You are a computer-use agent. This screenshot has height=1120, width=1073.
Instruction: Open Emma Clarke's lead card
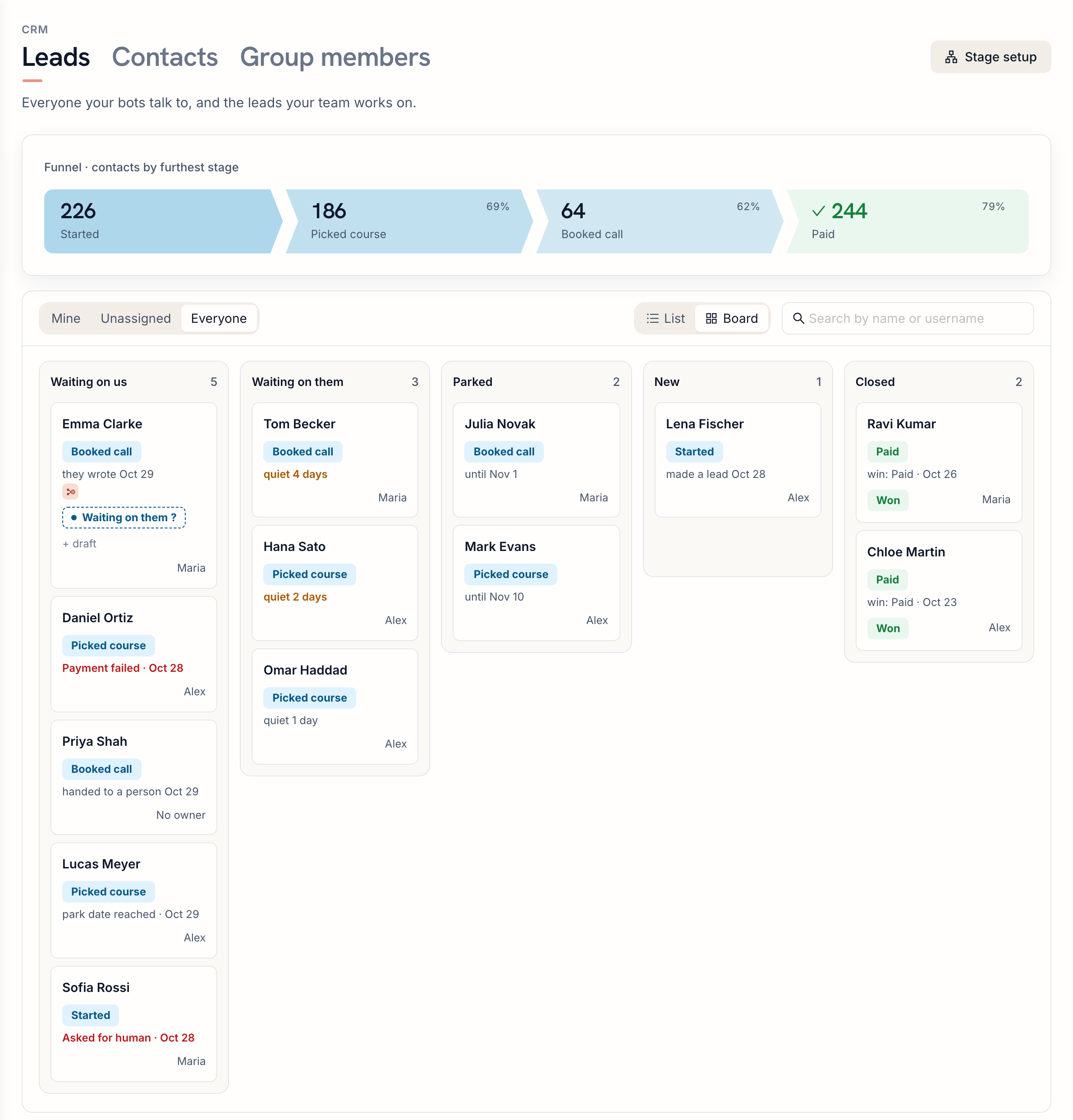pos(134,496)
